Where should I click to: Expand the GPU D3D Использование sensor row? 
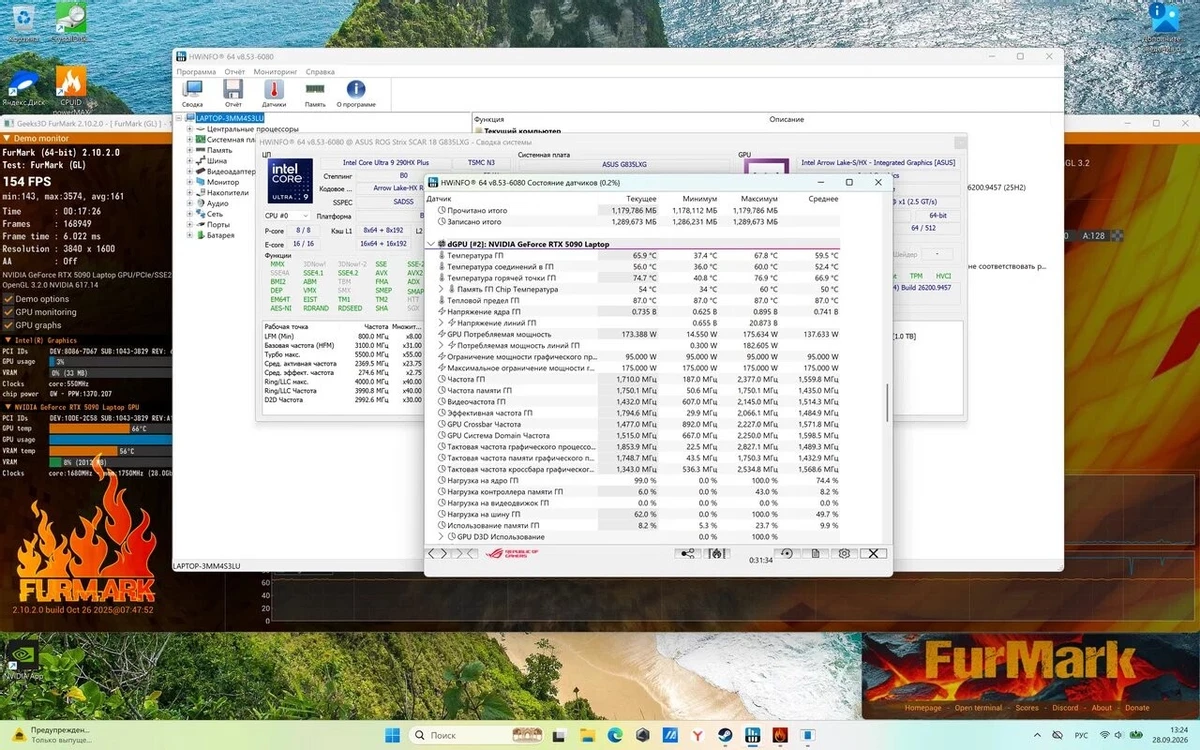point(441,537)
